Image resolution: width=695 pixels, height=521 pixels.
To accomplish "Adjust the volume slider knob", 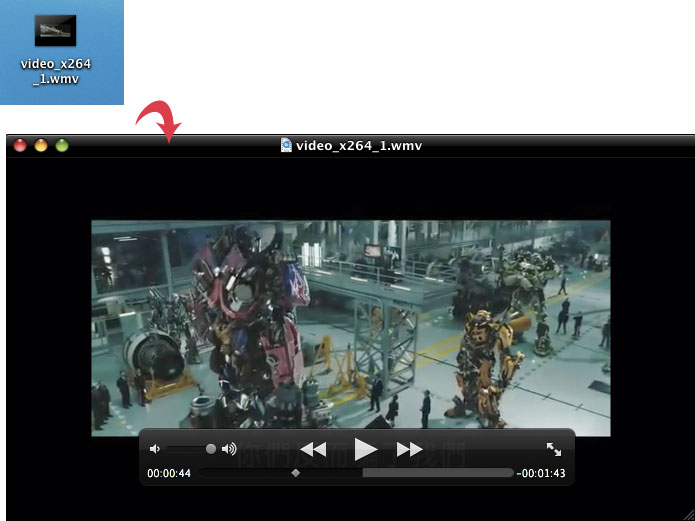I will (211, 449).
